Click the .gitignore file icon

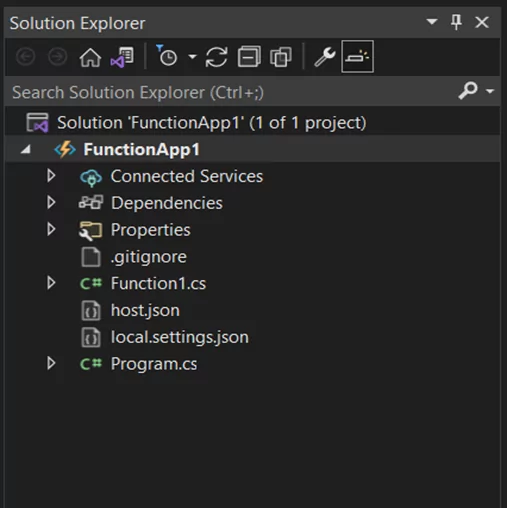click(91, 257)
